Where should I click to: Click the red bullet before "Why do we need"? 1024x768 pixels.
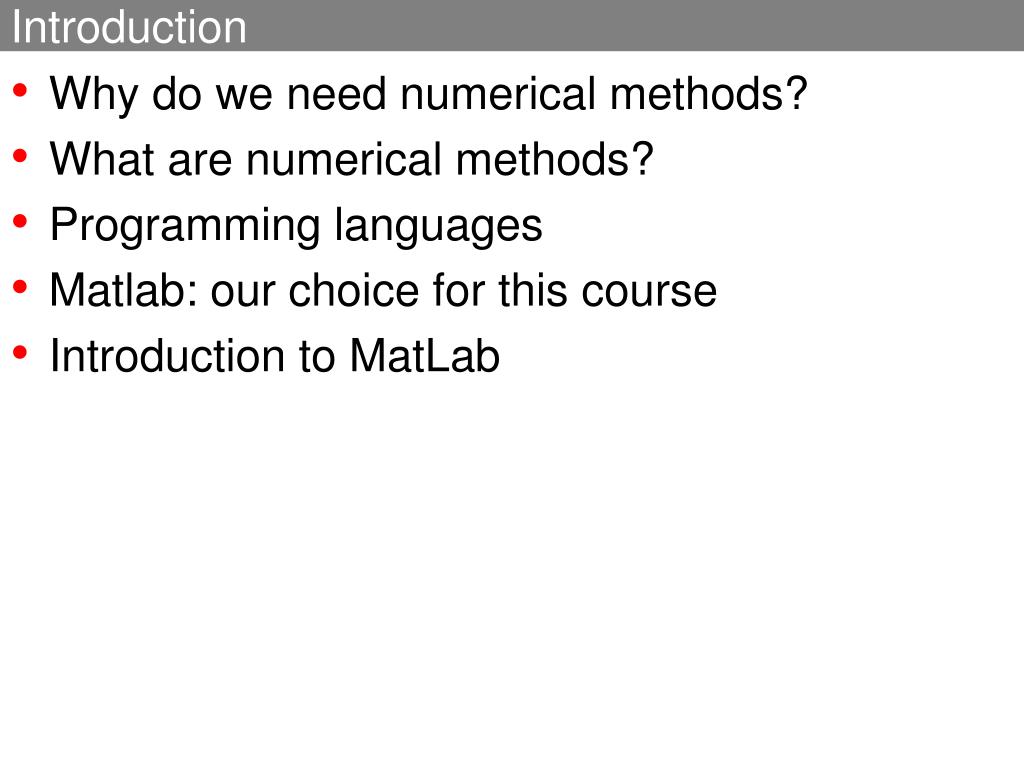pyautogui.click(x=20, y=90)
